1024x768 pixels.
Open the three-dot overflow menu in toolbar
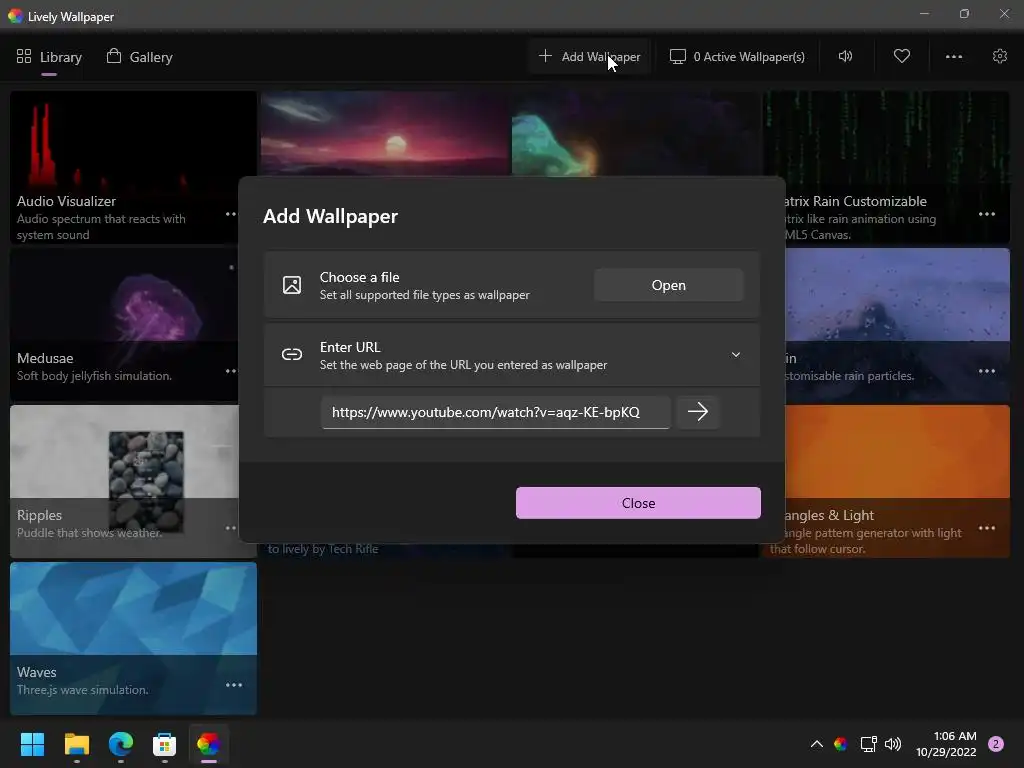(x=954, y=57)
